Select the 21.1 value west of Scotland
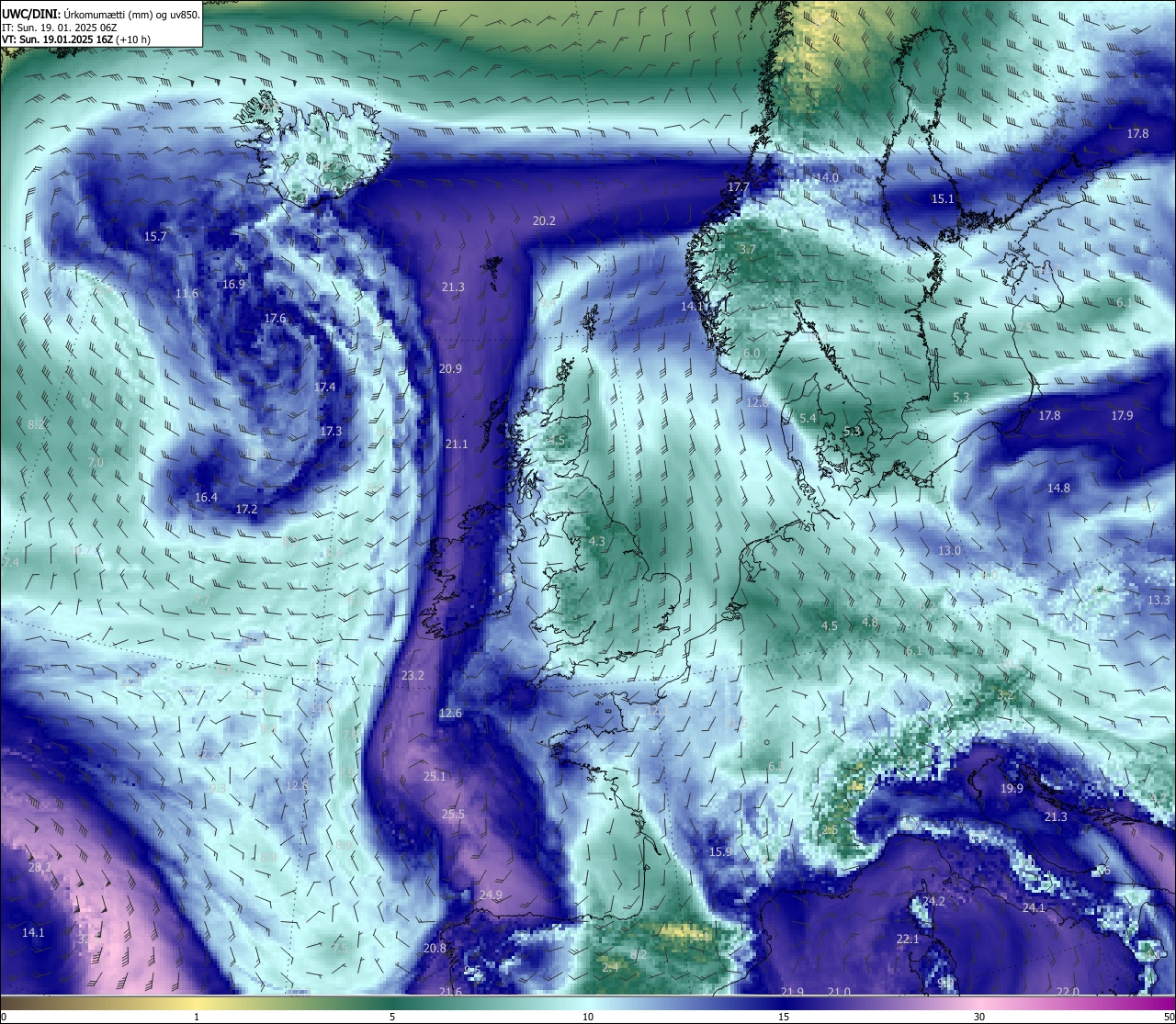This screenshot has width=1176, height=1024. point(457,444)
